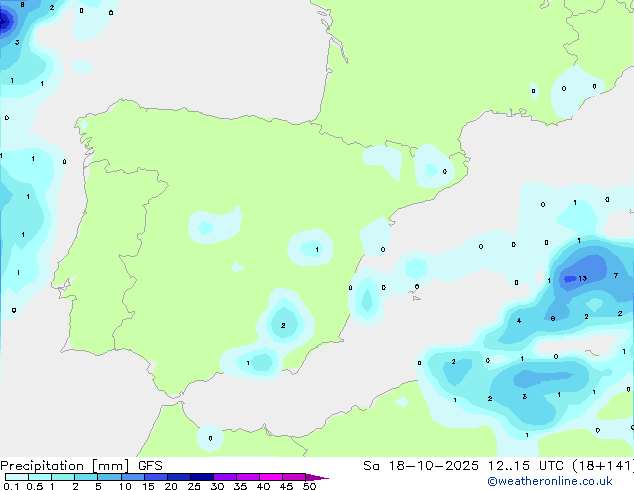Click the '7' precipitation value on map
Viewport: 634px width, 490px height.
click(x=615, y=275)
